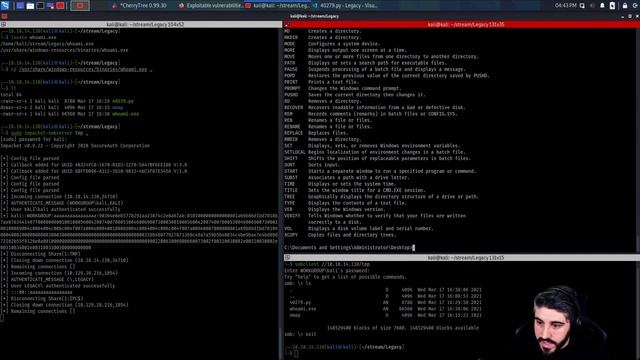Click the Config file parsed first line
This screenshot has width=640, height=360.
point(30,158)
